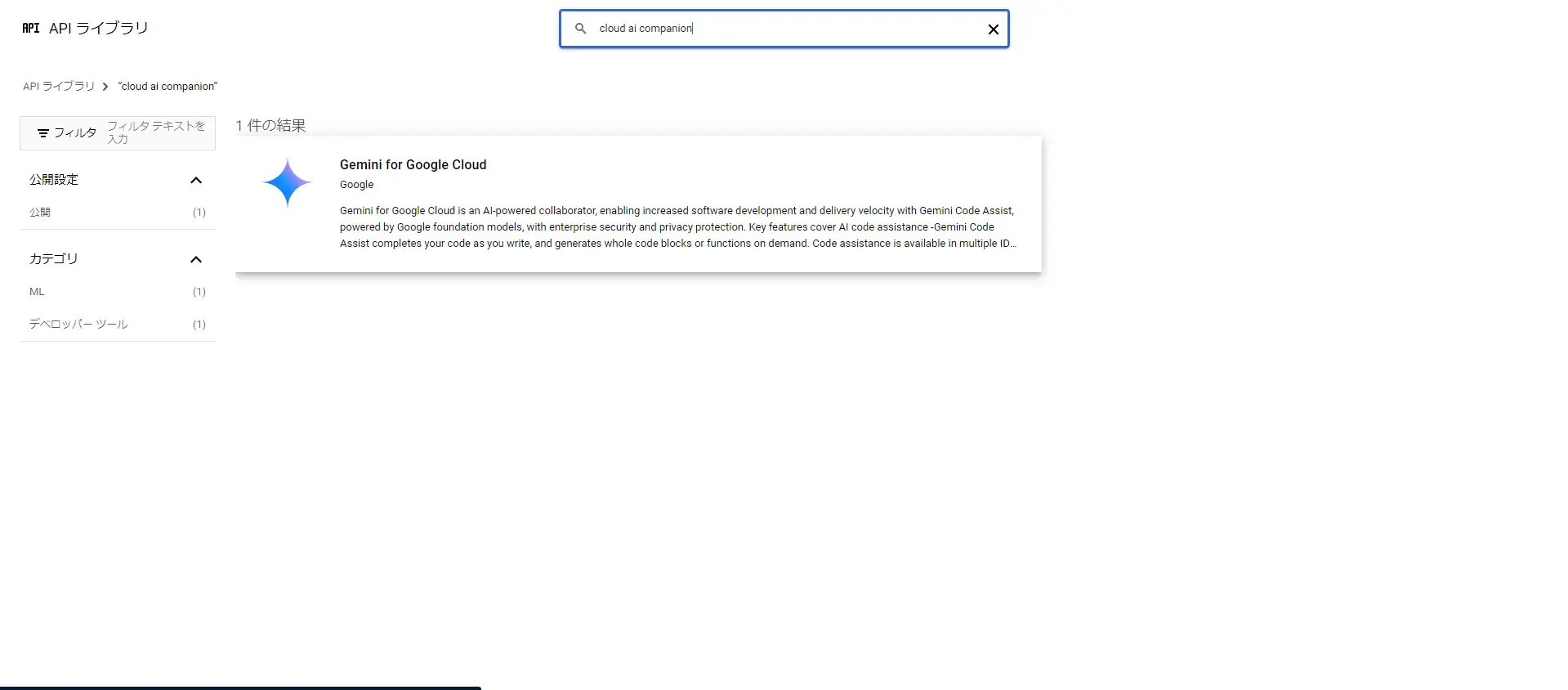Screen dimensions: 1568x690
Task: Clear the search field with X
Action: (994, 29)
